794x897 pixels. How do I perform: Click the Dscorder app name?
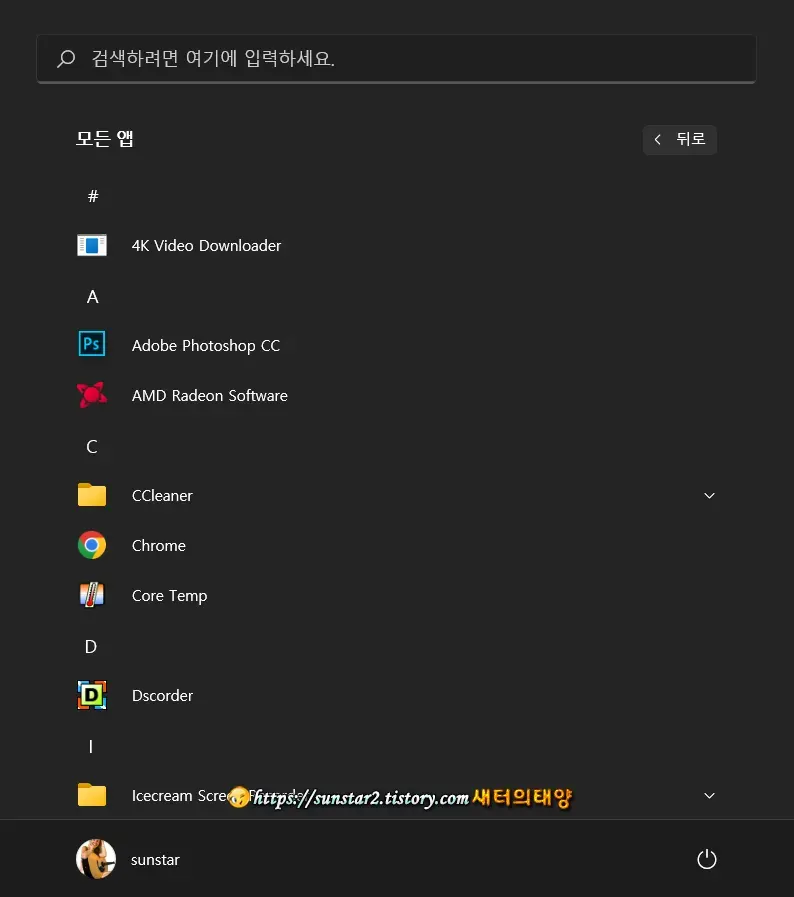tap(162, 696)
